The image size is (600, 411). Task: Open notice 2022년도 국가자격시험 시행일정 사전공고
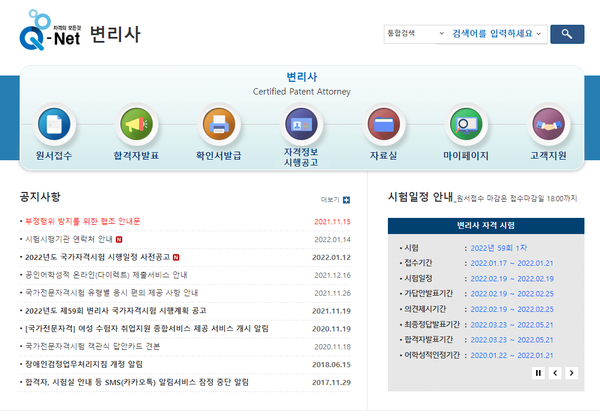pos(98,257)
